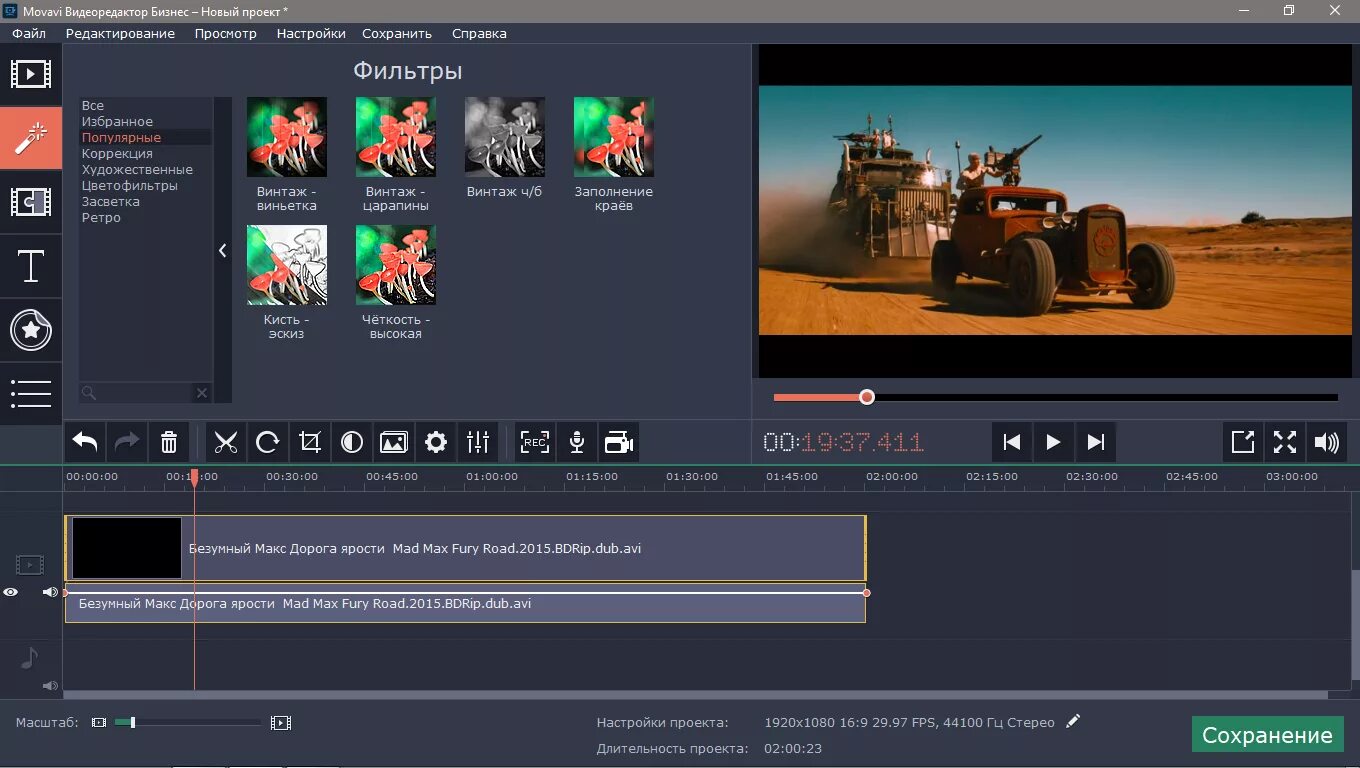This screenshot has width=1360, height=768.
Task: Select the Коррекция filter category
Action: (x=117, y=153)
